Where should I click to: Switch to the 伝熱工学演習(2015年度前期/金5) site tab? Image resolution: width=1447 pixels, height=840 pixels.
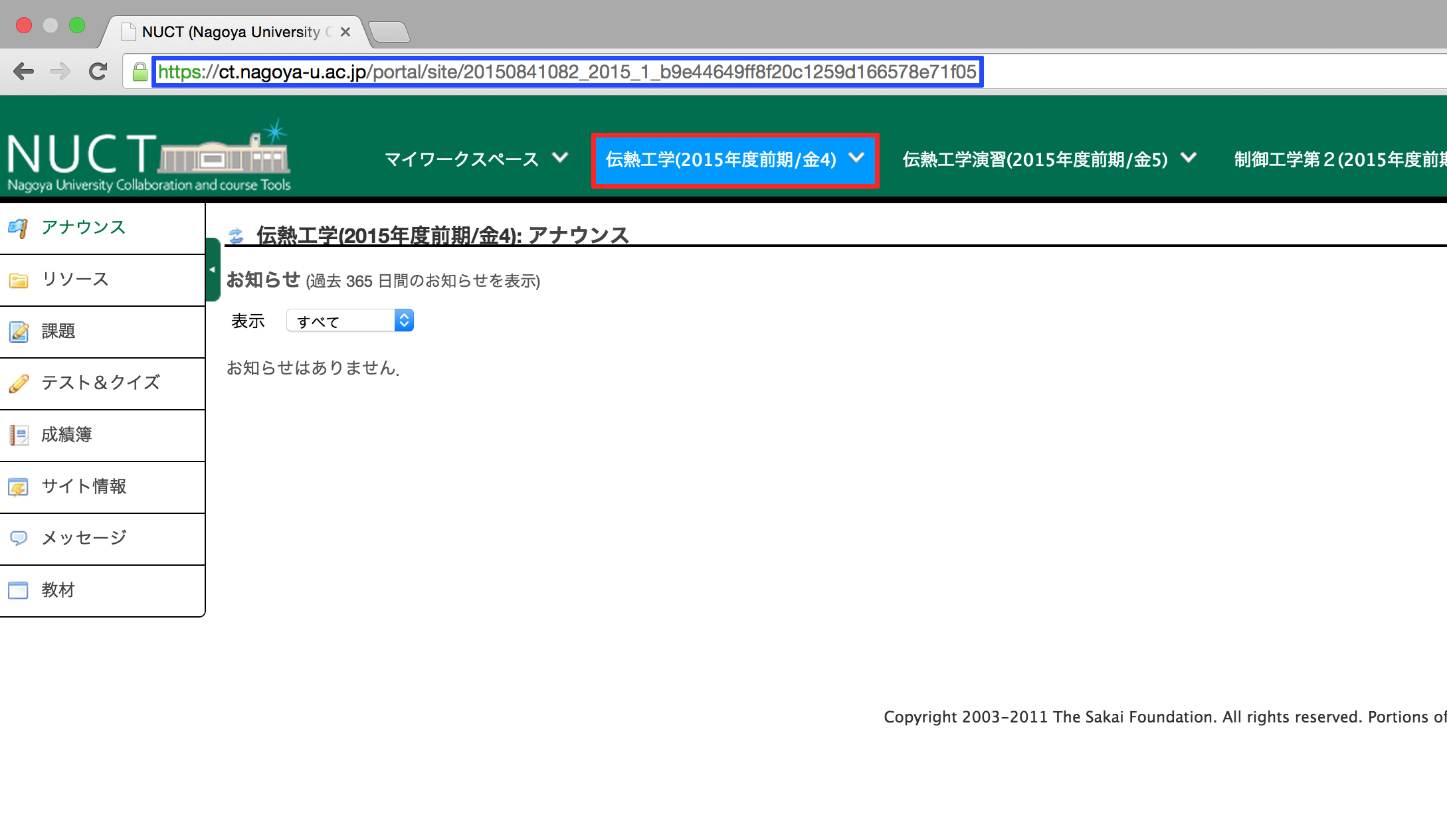[1034, 159]
